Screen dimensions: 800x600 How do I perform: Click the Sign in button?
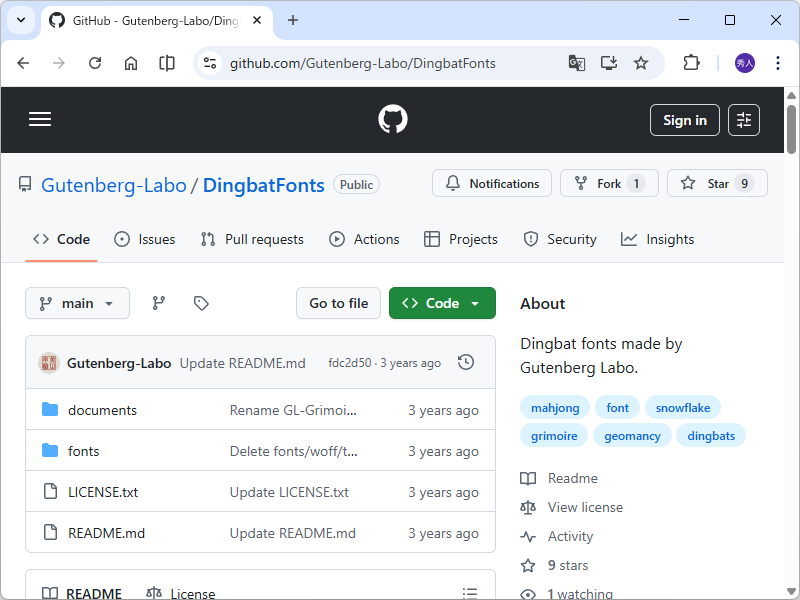click(x=685, y=120)
